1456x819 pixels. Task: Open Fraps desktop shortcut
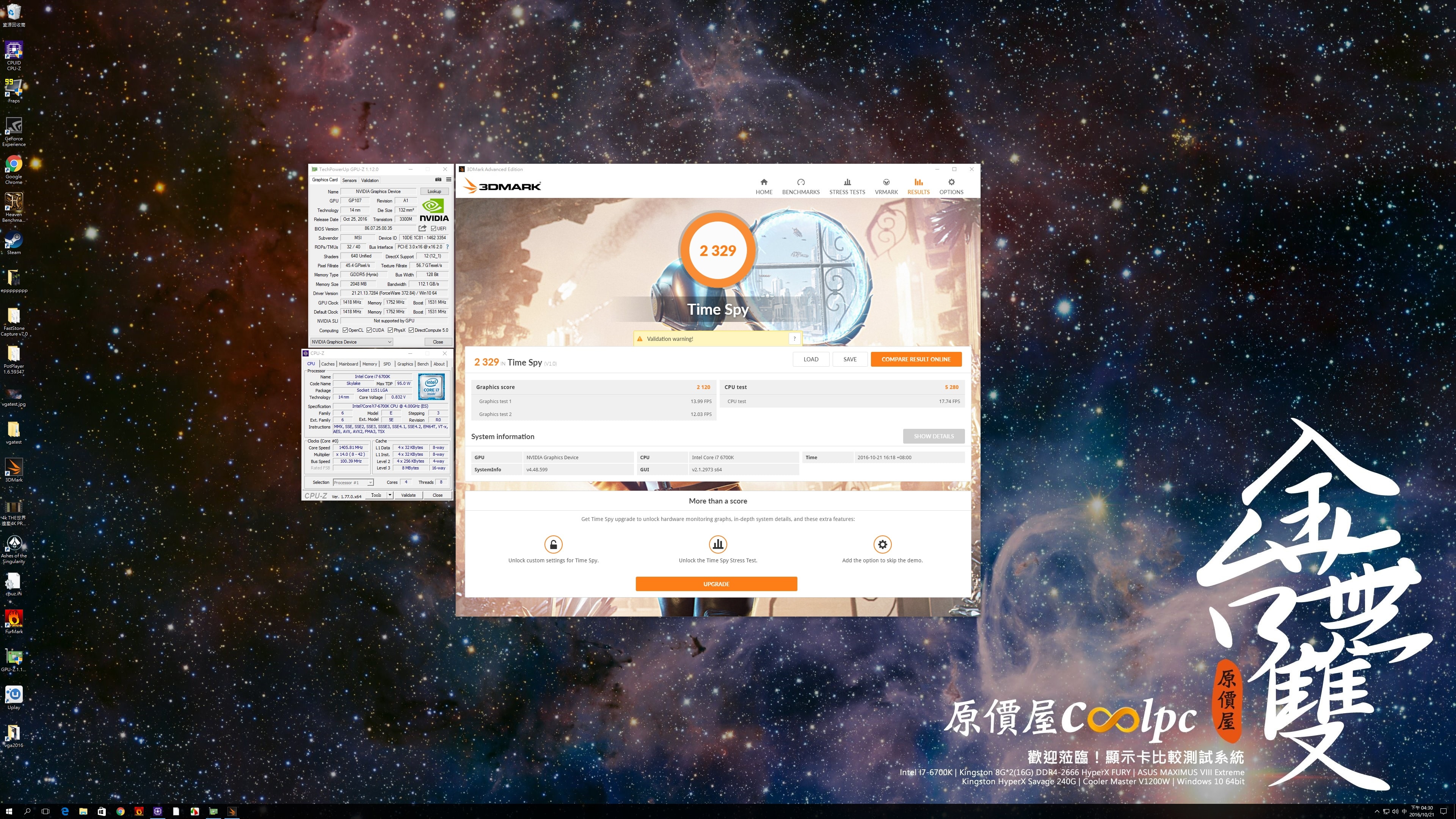[x=14, y=91]
